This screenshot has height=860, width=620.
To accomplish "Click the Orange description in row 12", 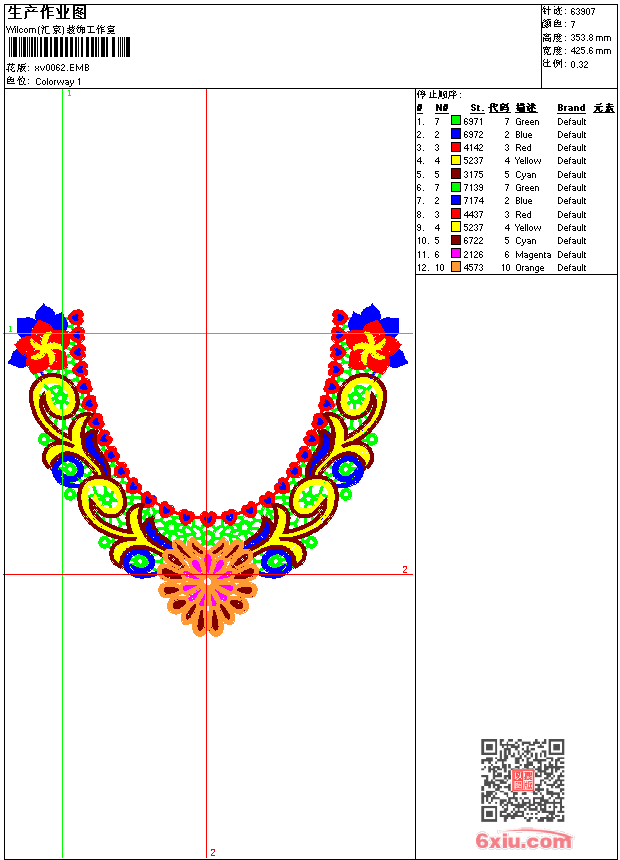I will [x=530, y=268].
